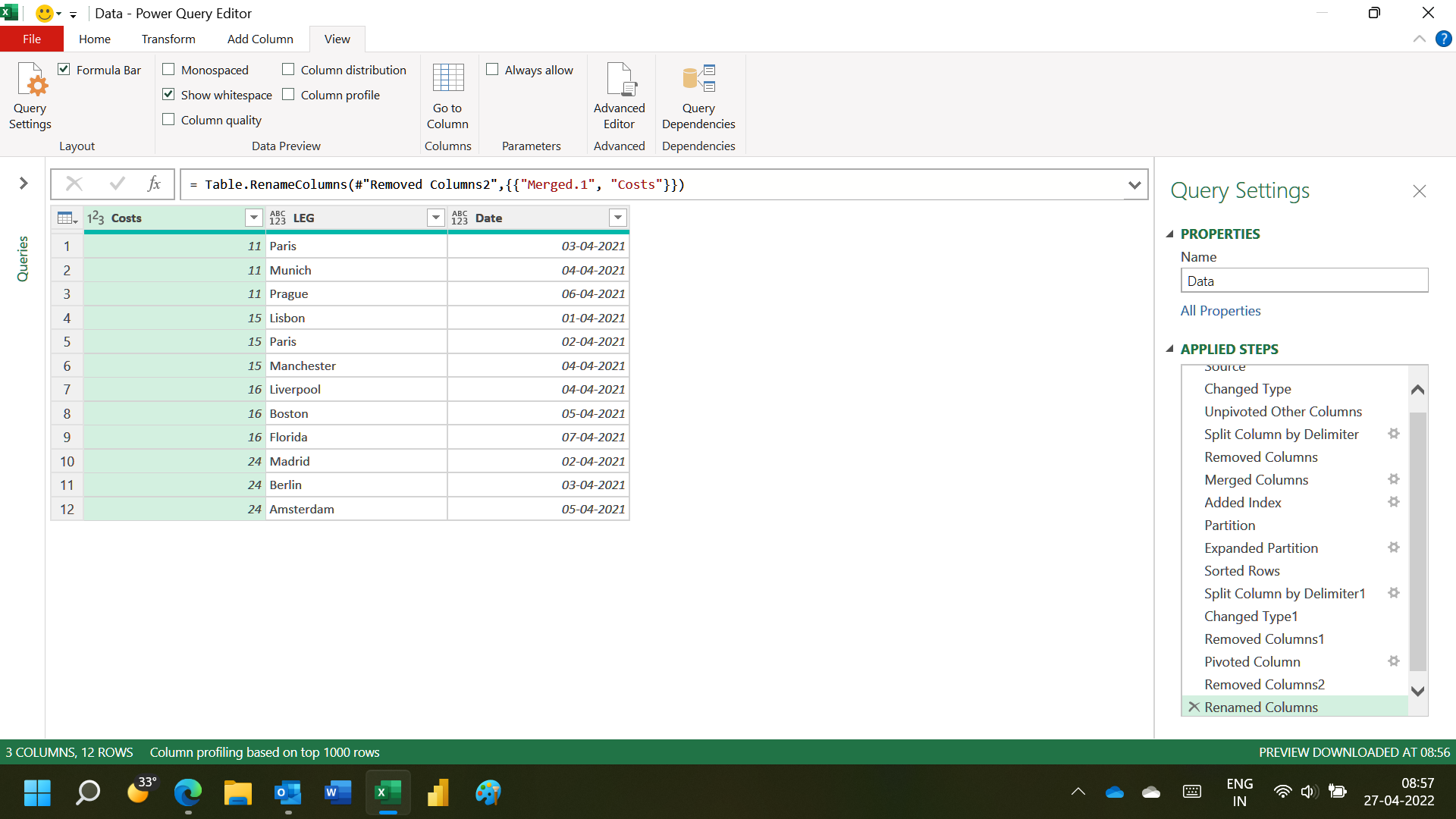1456x819 pixels.
Task: Expand the formula bar dropdown arrow
Action: [1134, 184]
